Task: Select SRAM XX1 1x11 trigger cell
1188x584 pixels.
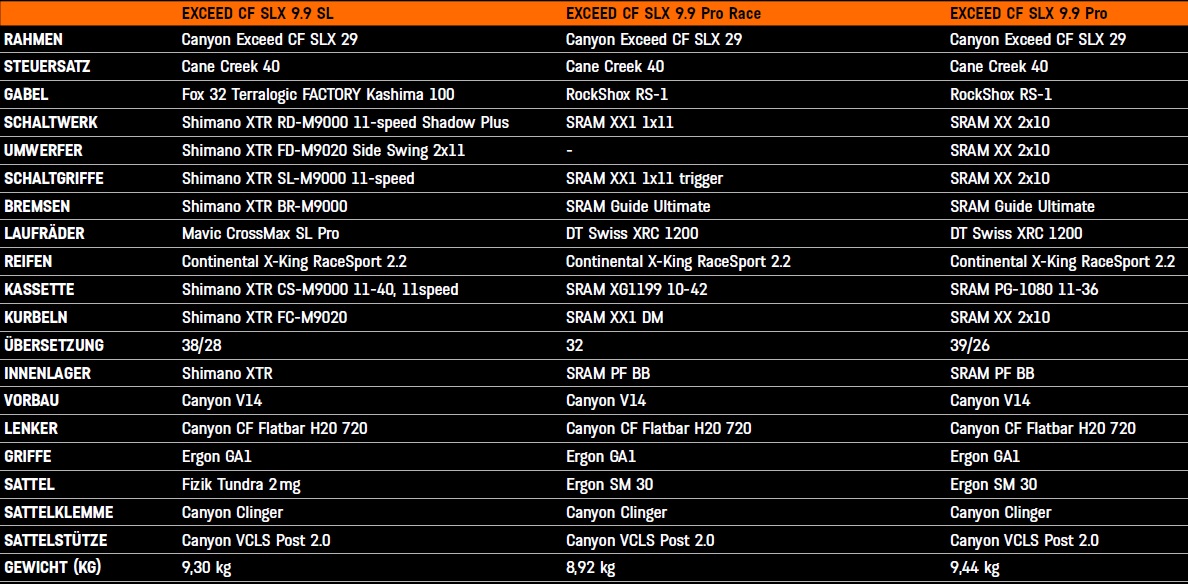Action: coord(645,179)
